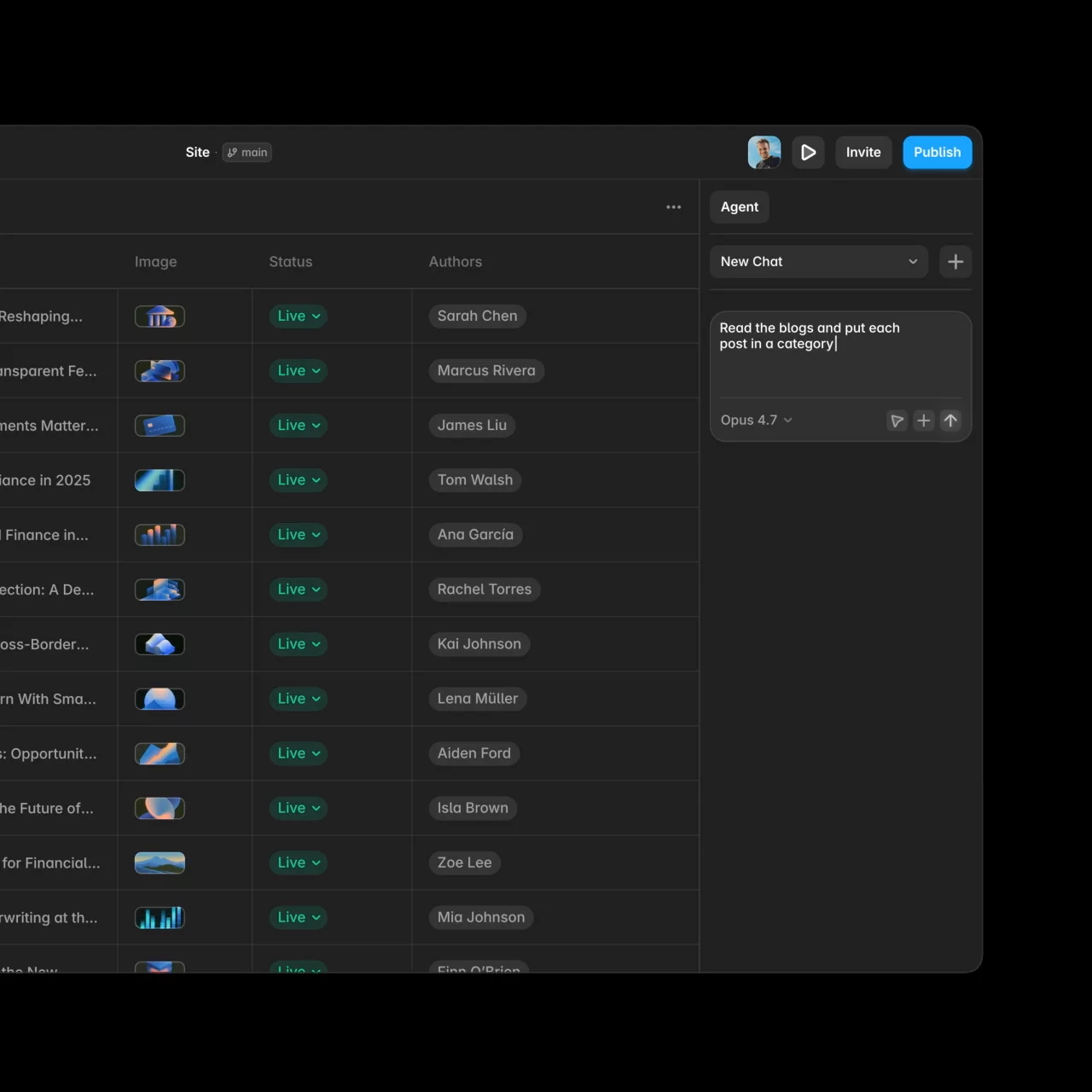This screenshot has width=1092, height=1092.
Task: Open the user profile avatar
Action: (764, 153)
